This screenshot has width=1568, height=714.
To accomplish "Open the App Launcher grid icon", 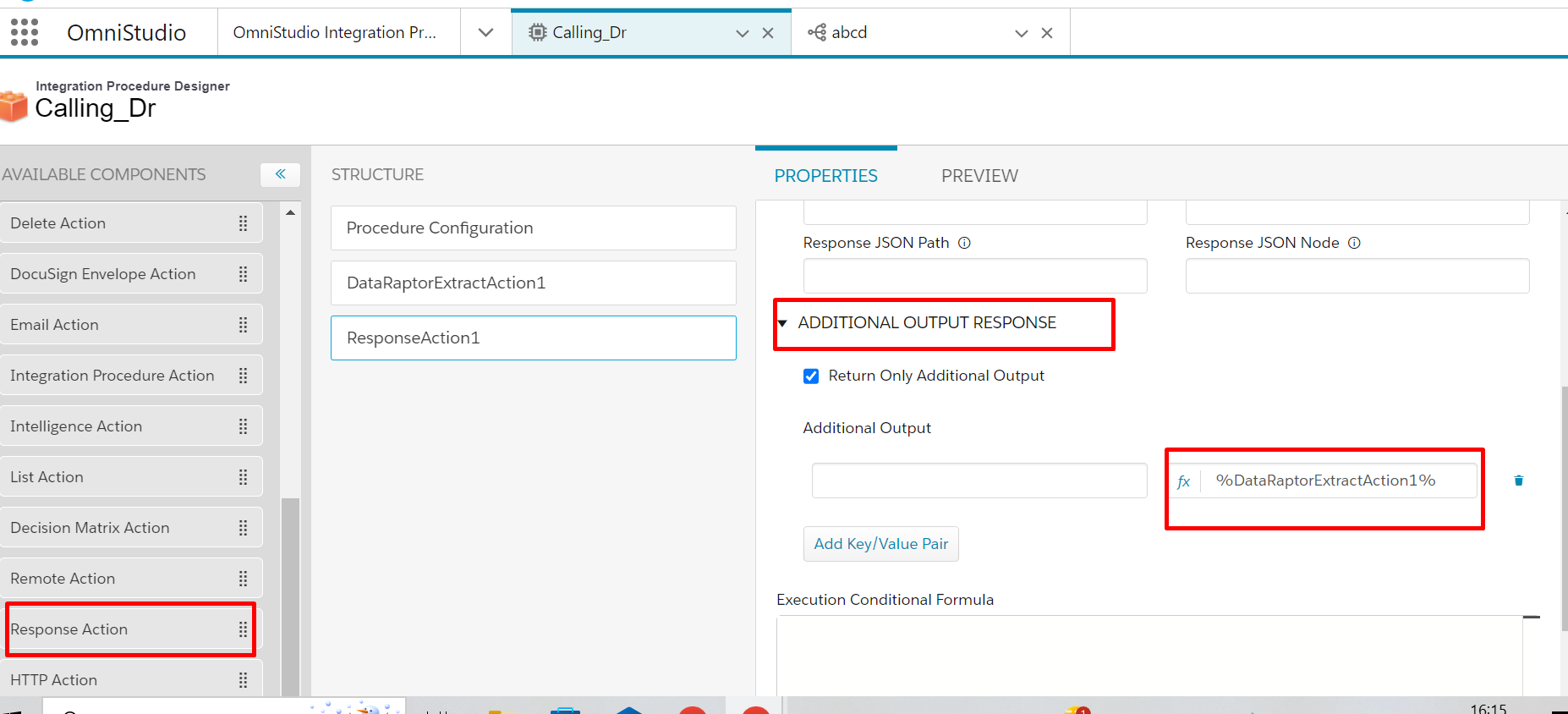I will (25, 32).
